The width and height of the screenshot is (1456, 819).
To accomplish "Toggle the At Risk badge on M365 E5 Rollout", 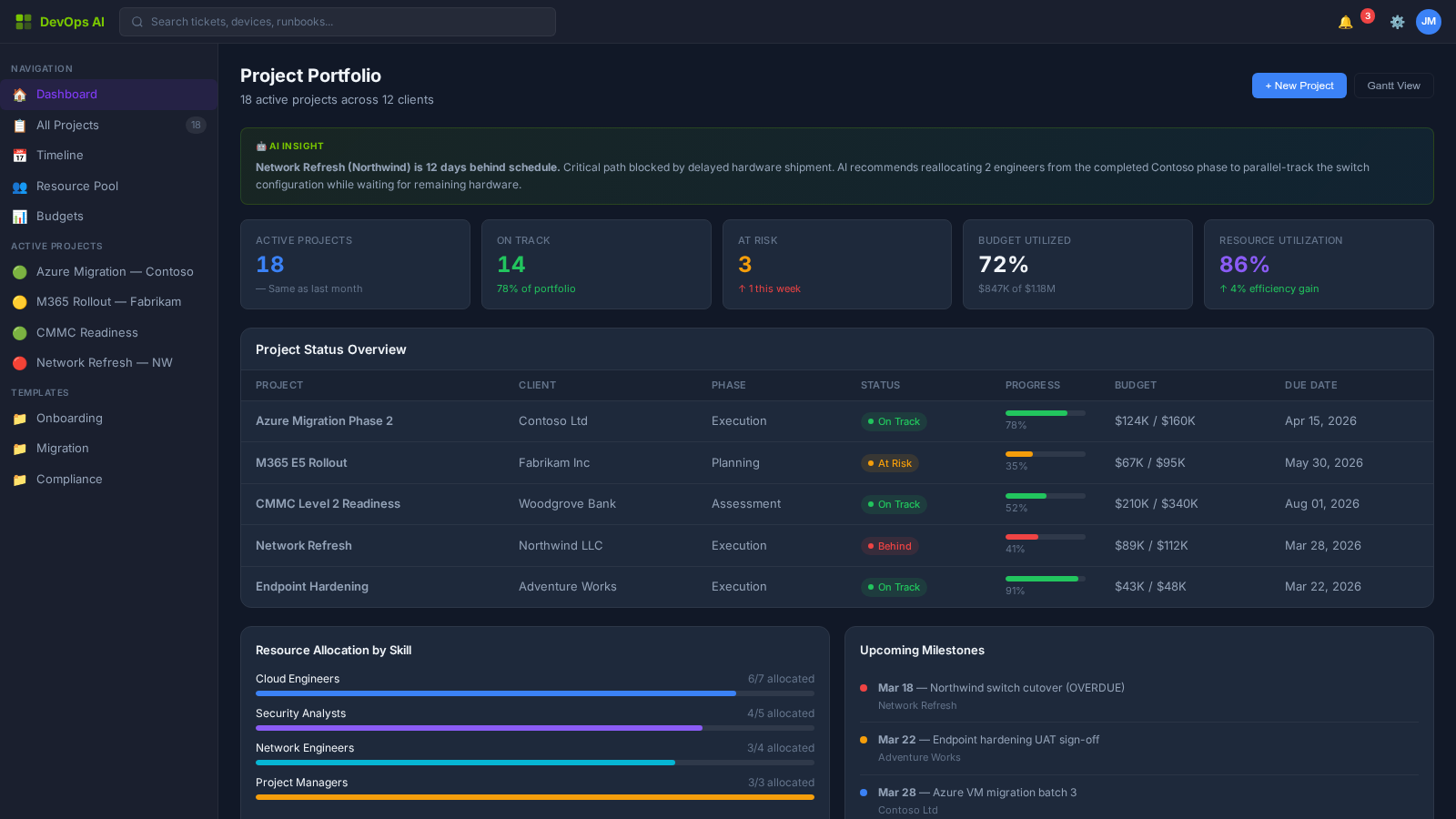I will (889, 463).
